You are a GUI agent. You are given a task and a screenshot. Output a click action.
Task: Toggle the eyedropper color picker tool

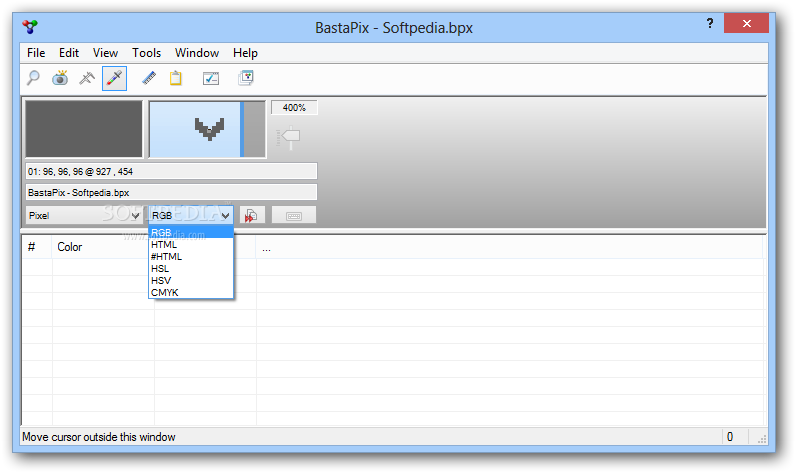pos(114,78)
